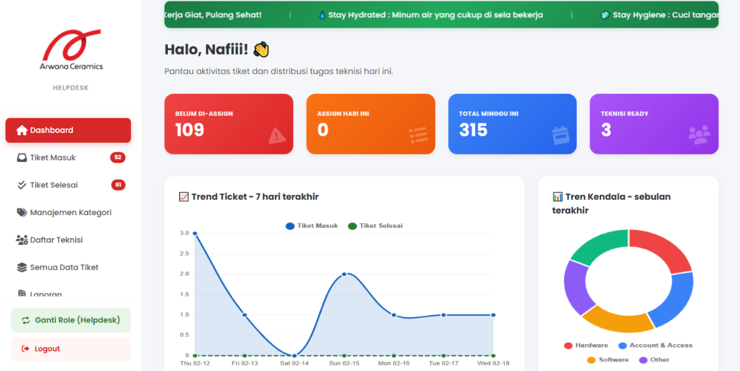Open the Daftar Teknisi menu
The width and height of the screenshot is (740, 371).
click(68, 240)
